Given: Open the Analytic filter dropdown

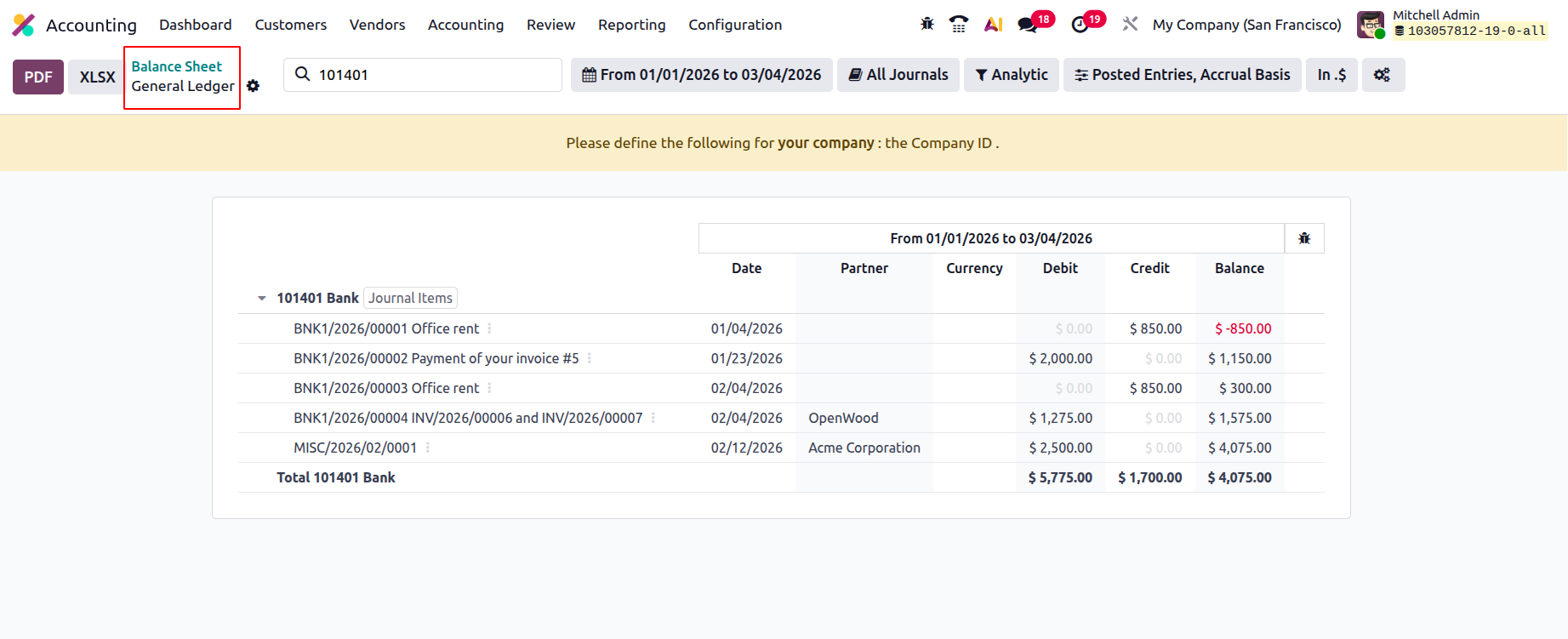Looking at the screenshot, I should click(1012, 75).
